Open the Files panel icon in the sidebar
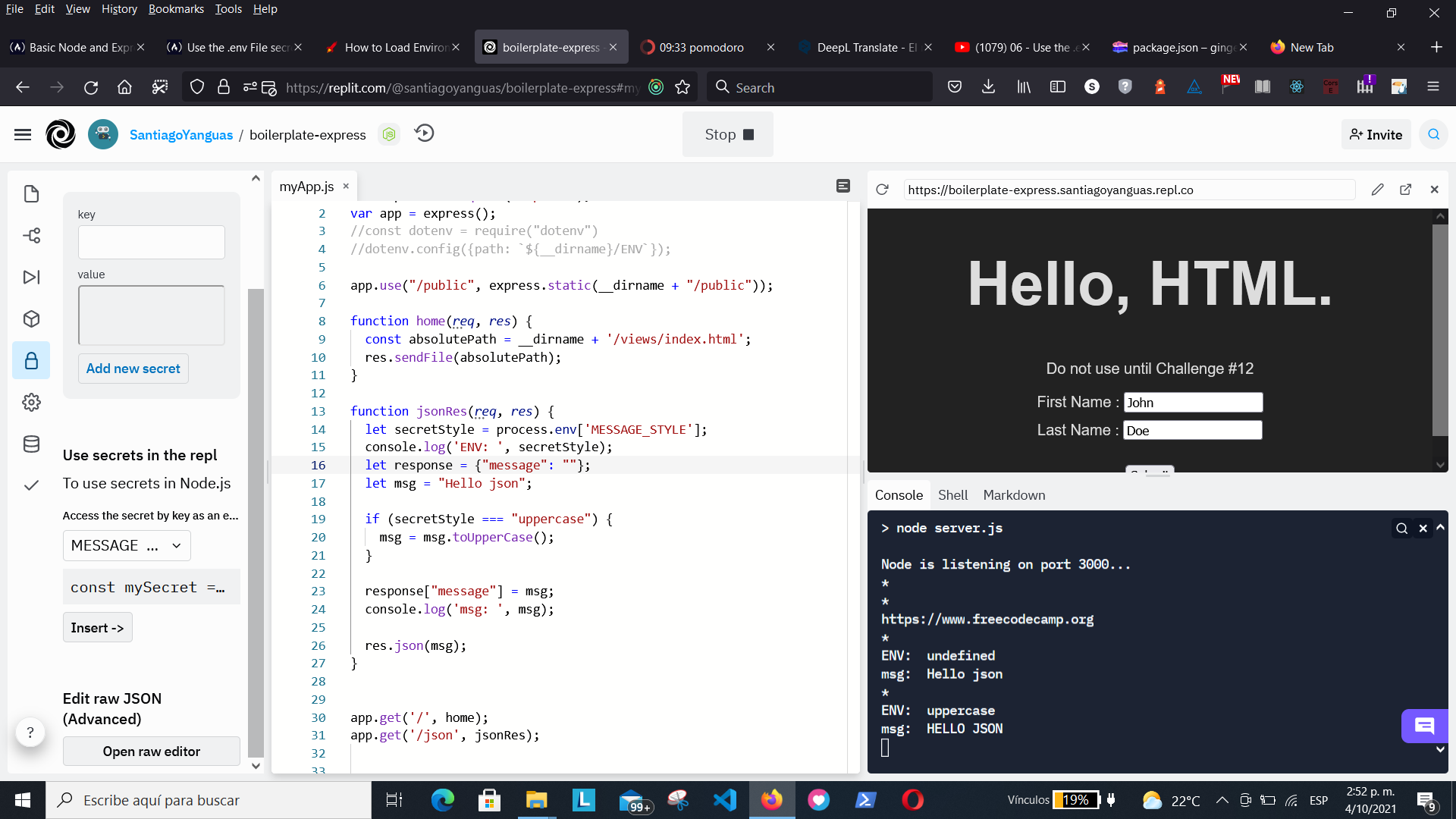Screen dimensions: 1456x819 tap(31, 194)
